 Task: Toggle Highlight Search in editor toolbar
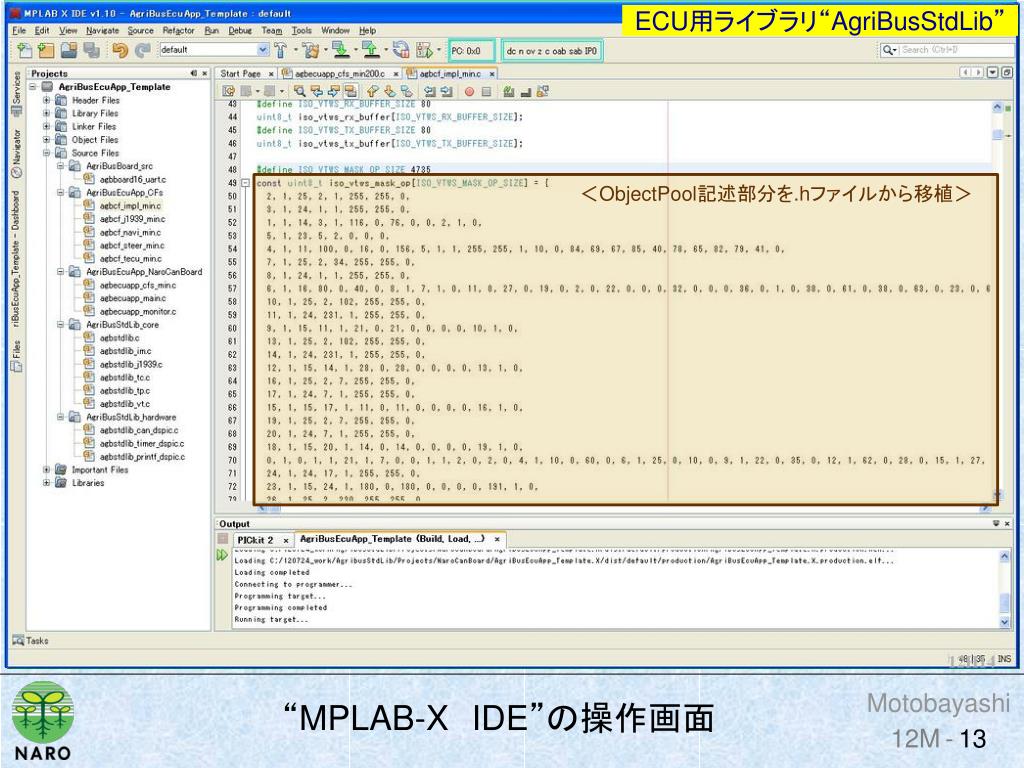[351, 91]
